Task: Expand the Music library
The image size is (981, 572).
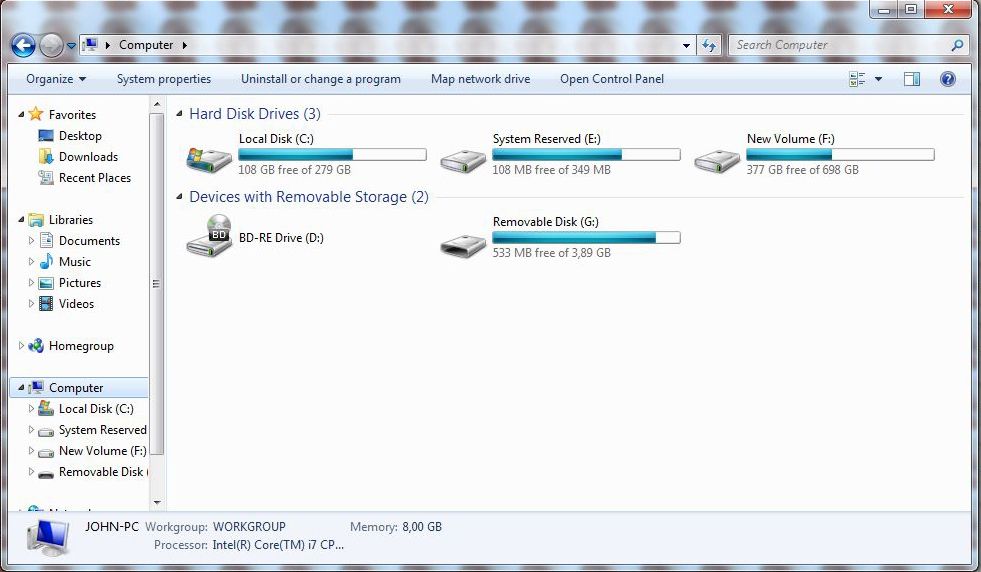Action: (x=31, y=262)
